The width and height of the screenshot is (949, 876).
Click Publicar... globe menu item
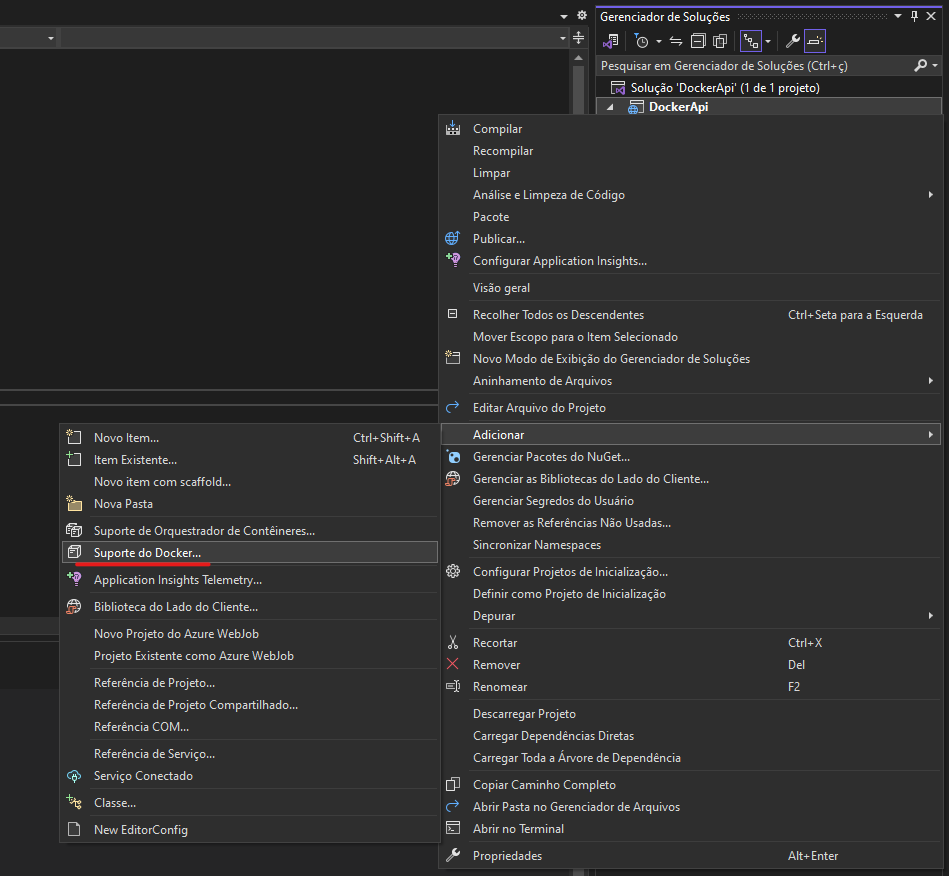[691, 239]
